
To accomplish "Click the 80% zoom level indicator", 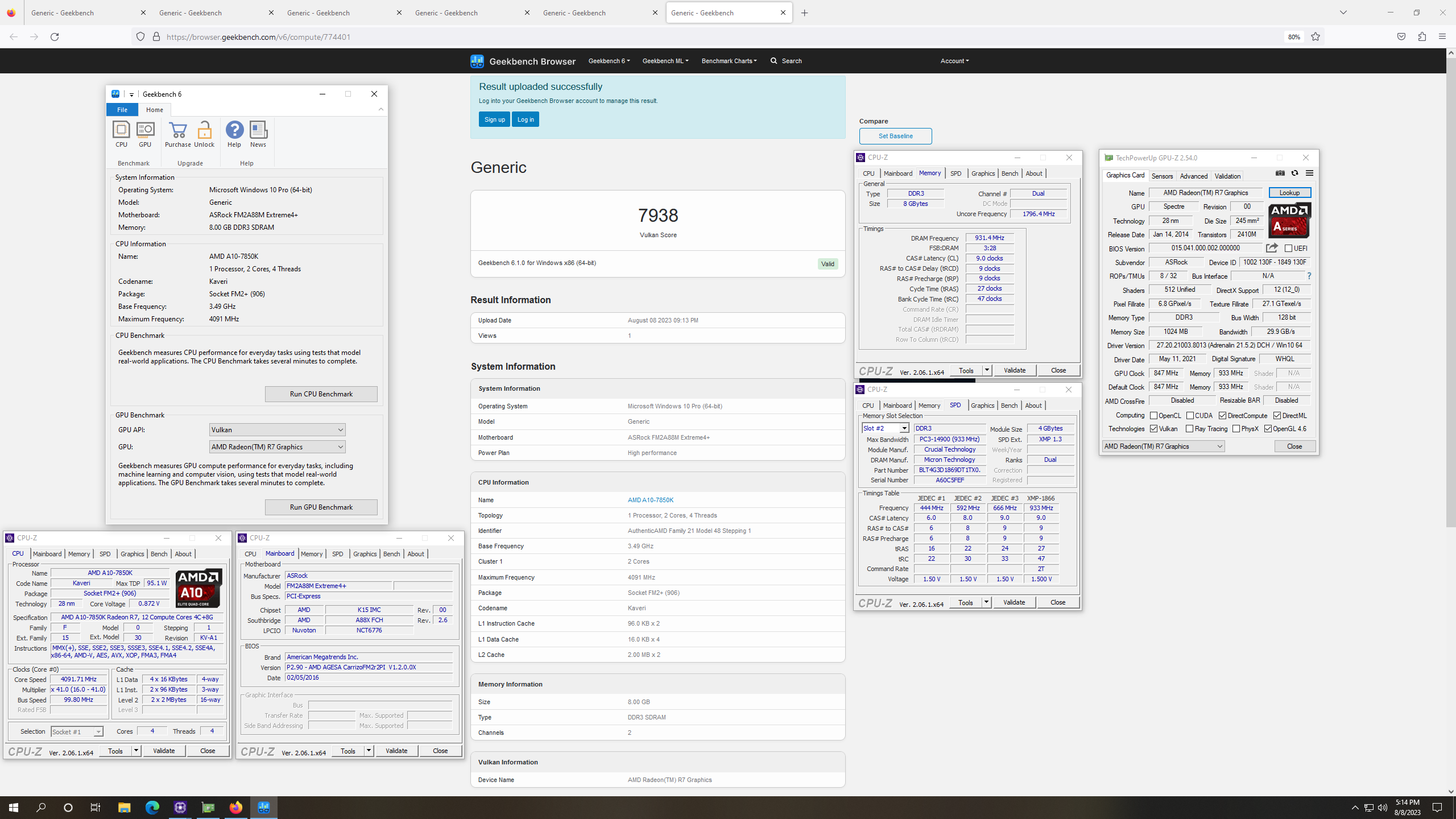I will point(1294,37).
